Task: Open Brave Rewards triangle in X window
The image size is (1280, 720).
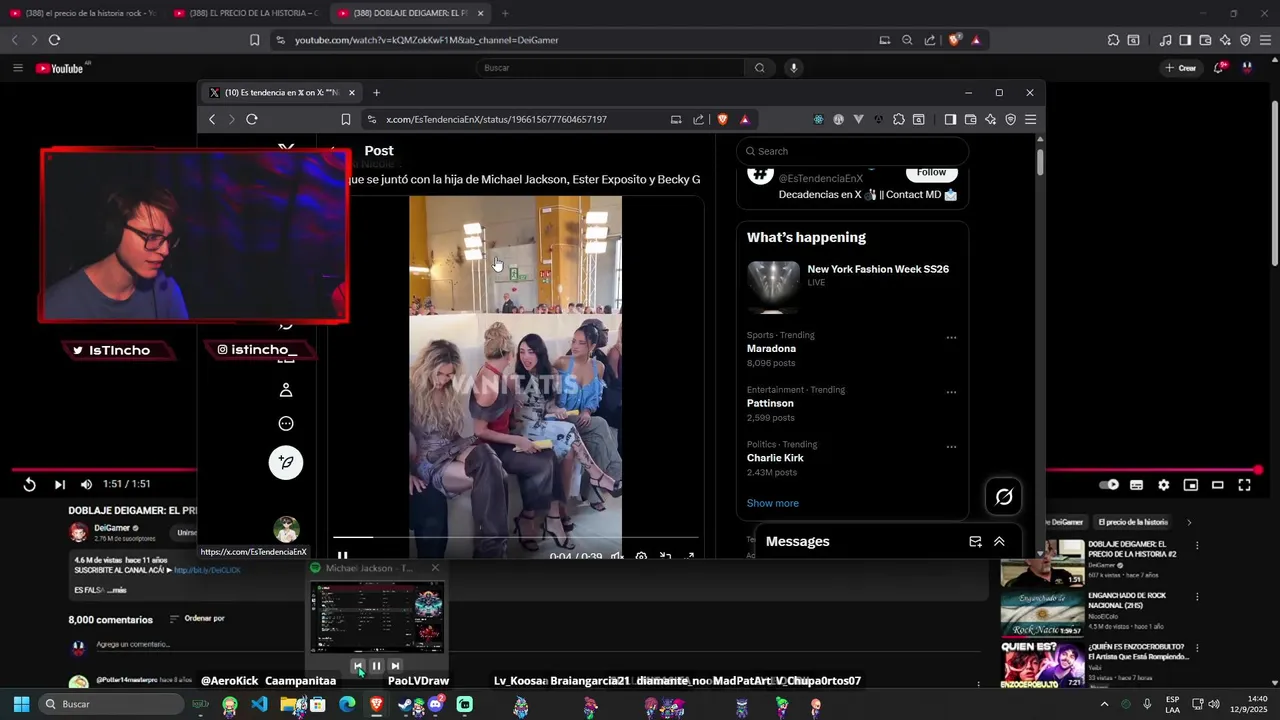Action: pos(745,119)
